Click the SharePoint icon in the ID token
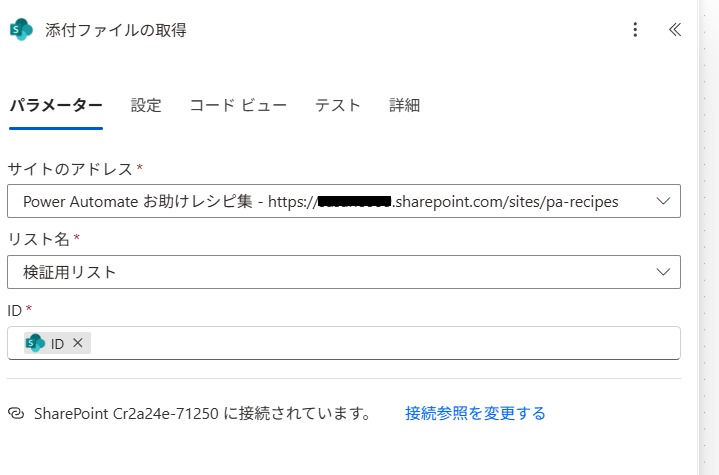 pyautogui.click(x=35, y=343)
